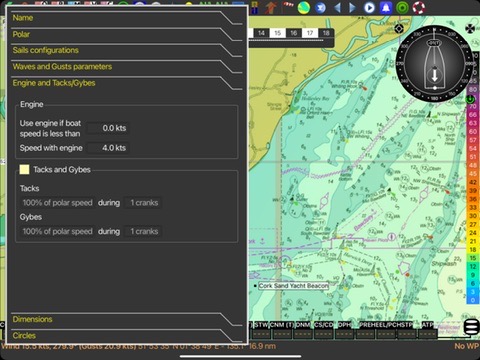The width and height of the screenshot is (480, 360).
Task: Click the green circular target icon
Action: (x=402, y=8)
